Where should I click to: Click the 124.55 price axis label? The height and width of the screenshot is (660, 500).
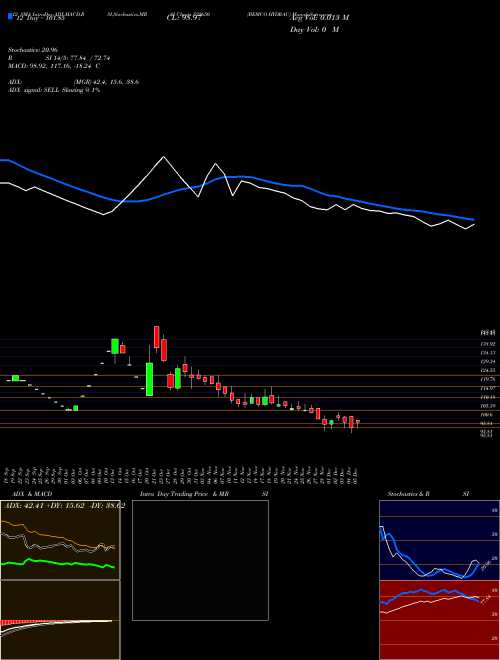[487, 371]
